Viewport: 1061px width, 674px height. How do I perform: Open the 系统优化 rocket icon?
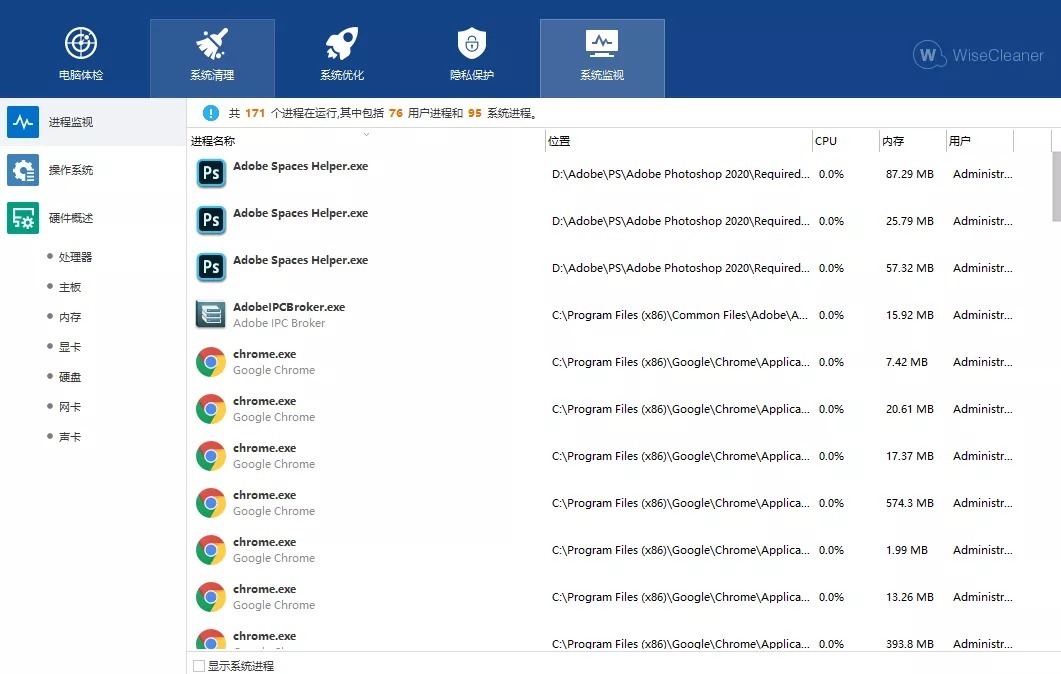click(342, 44)
